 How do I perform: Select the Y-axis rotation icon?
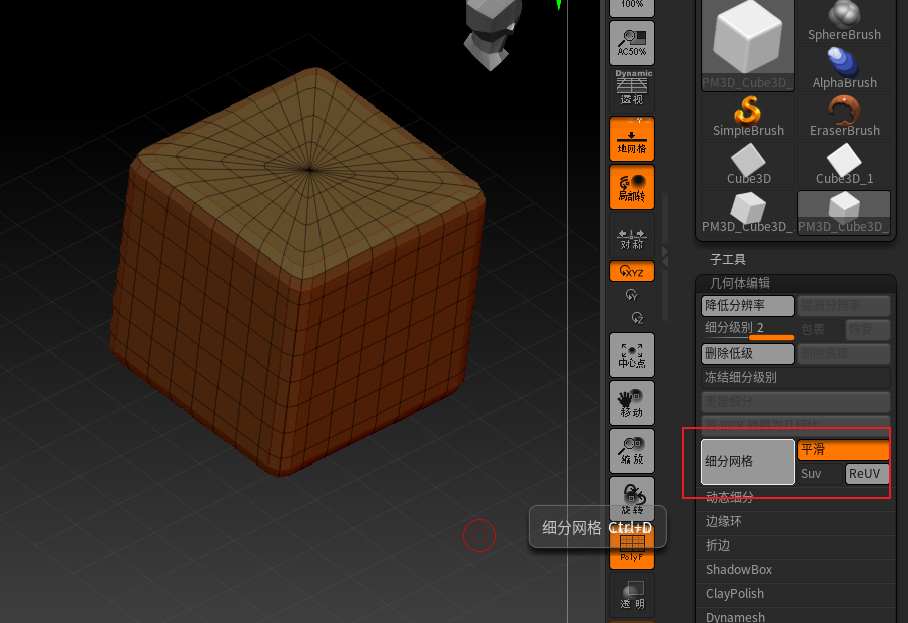[632, 295]
